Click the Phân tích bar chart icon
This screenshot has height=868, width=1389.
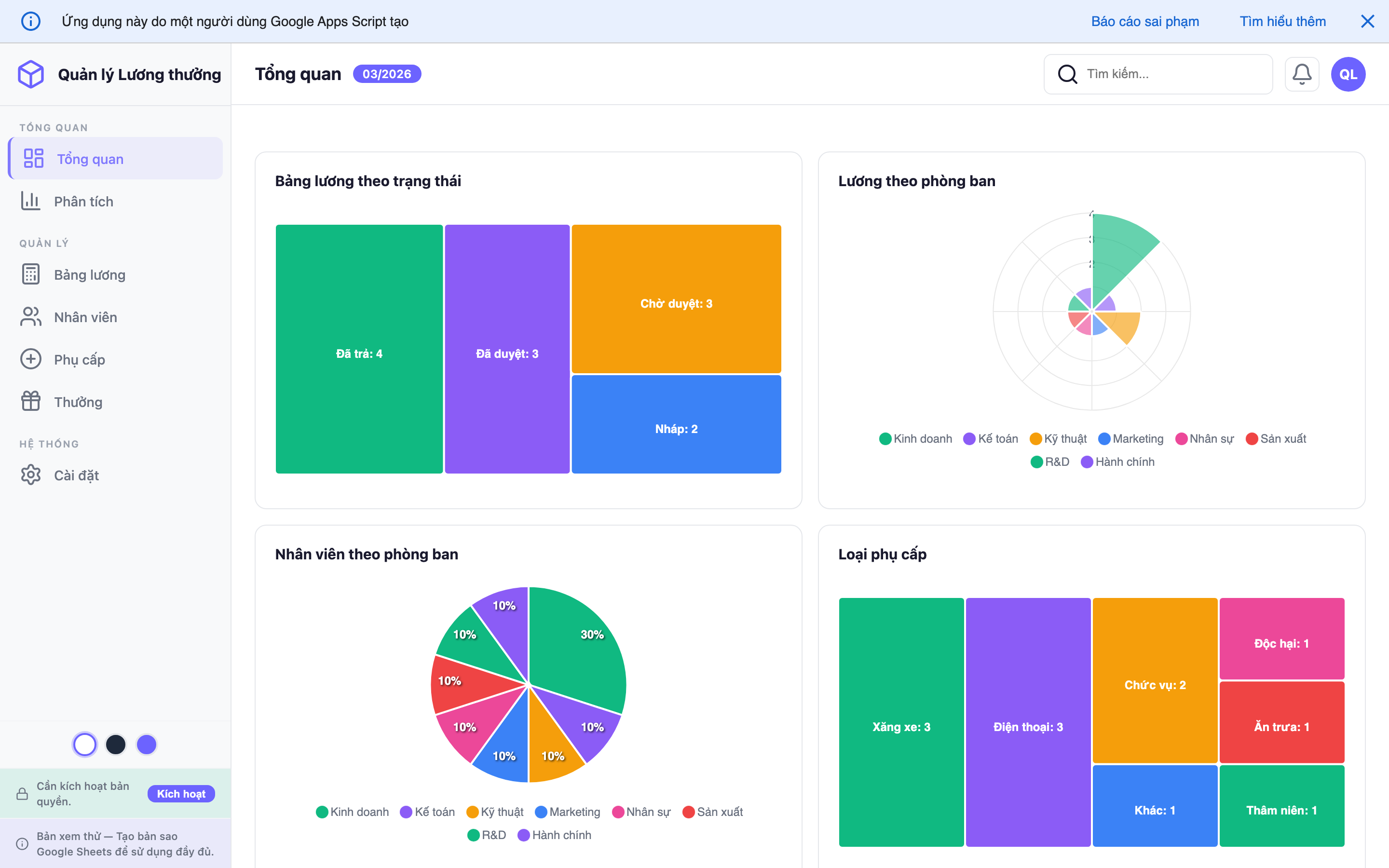(30, 202)
